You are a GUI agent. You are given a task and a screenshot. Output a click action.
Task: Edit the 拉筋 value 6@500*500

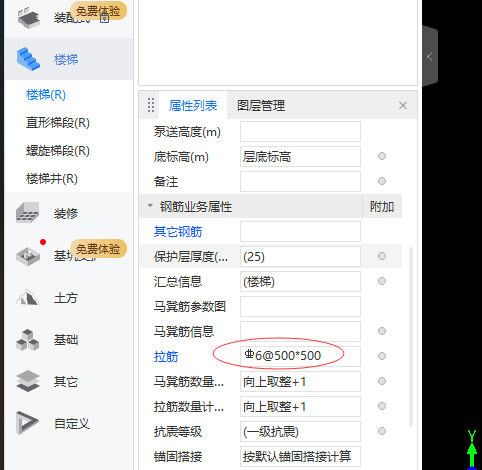coord(300,356)
